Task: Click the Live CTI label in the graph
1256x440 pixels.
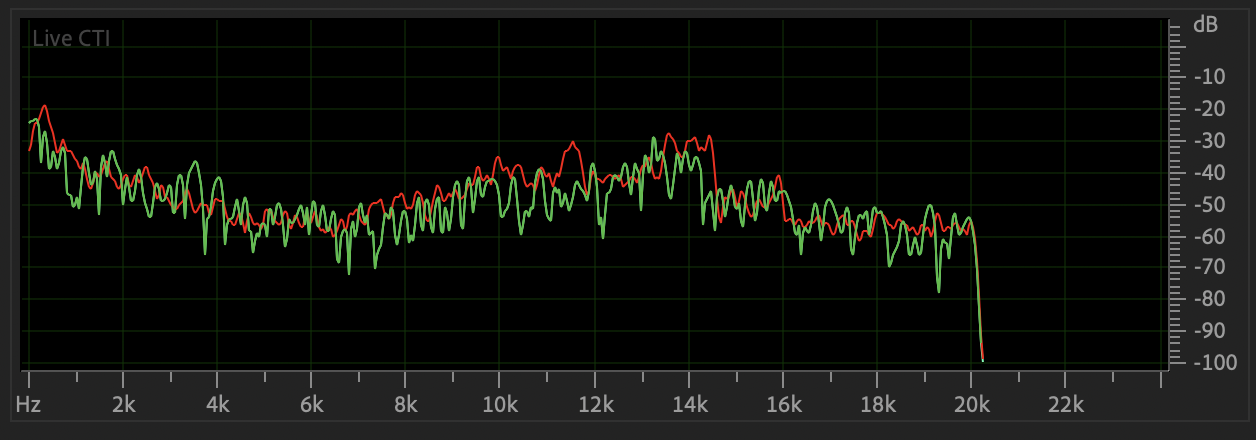Action: [71, 39]
